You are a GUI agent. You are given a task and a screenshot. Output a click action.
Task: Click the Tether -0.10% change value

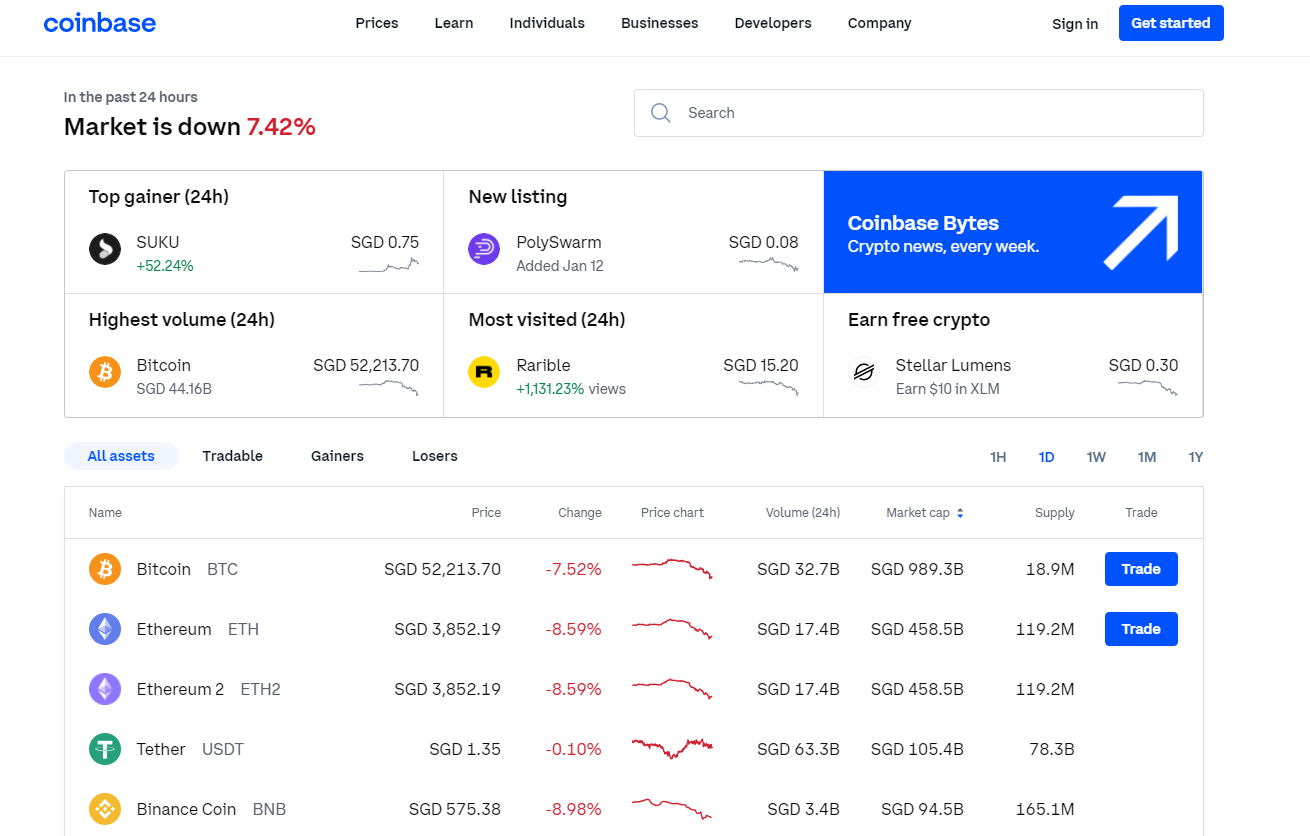(x=574, y=749)
